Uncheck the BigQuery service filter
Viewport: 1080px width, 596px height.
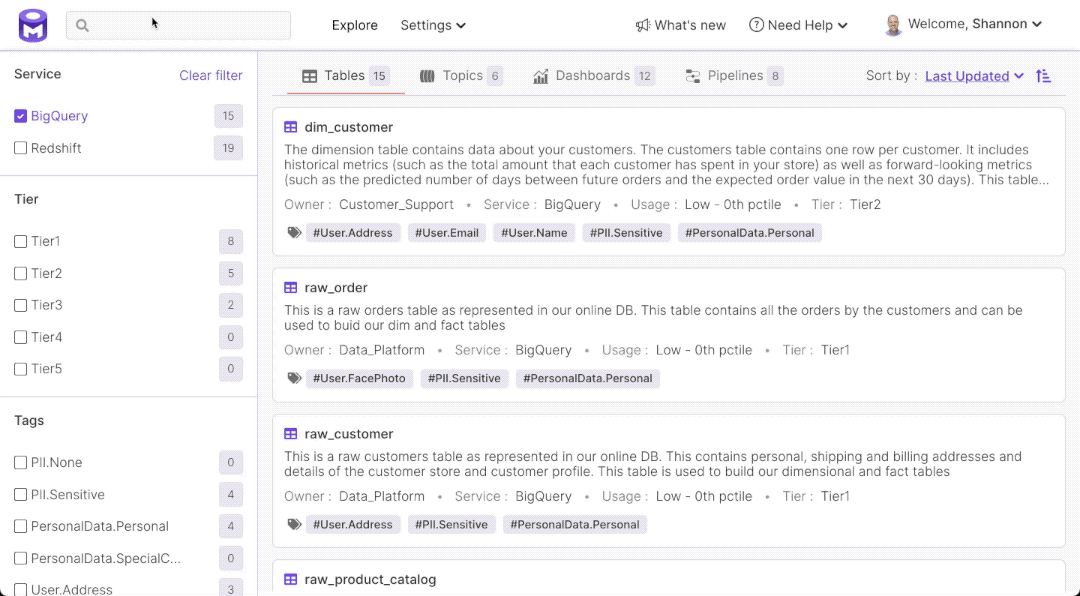pos(20,116)
